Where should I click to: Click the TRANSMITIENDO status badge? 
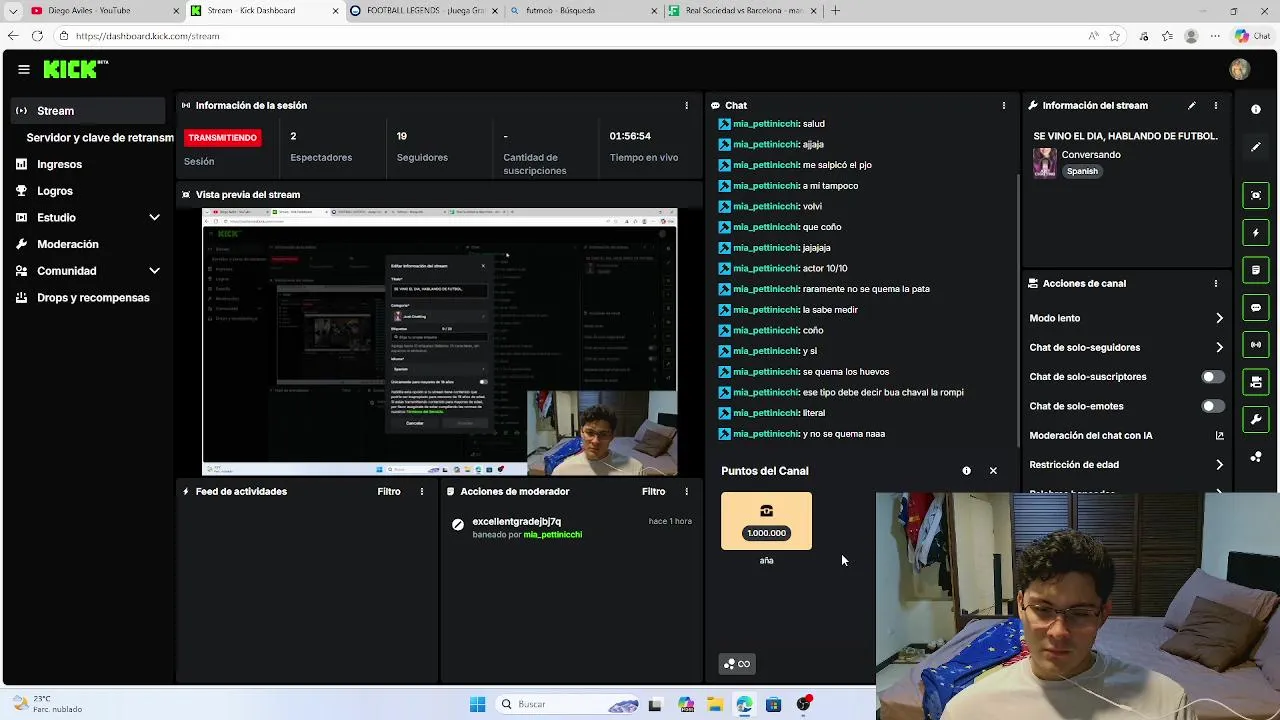coord(222,137)
